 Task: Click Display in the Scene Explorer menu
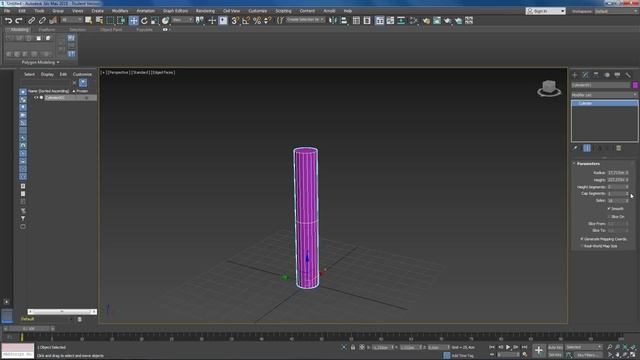47,74
